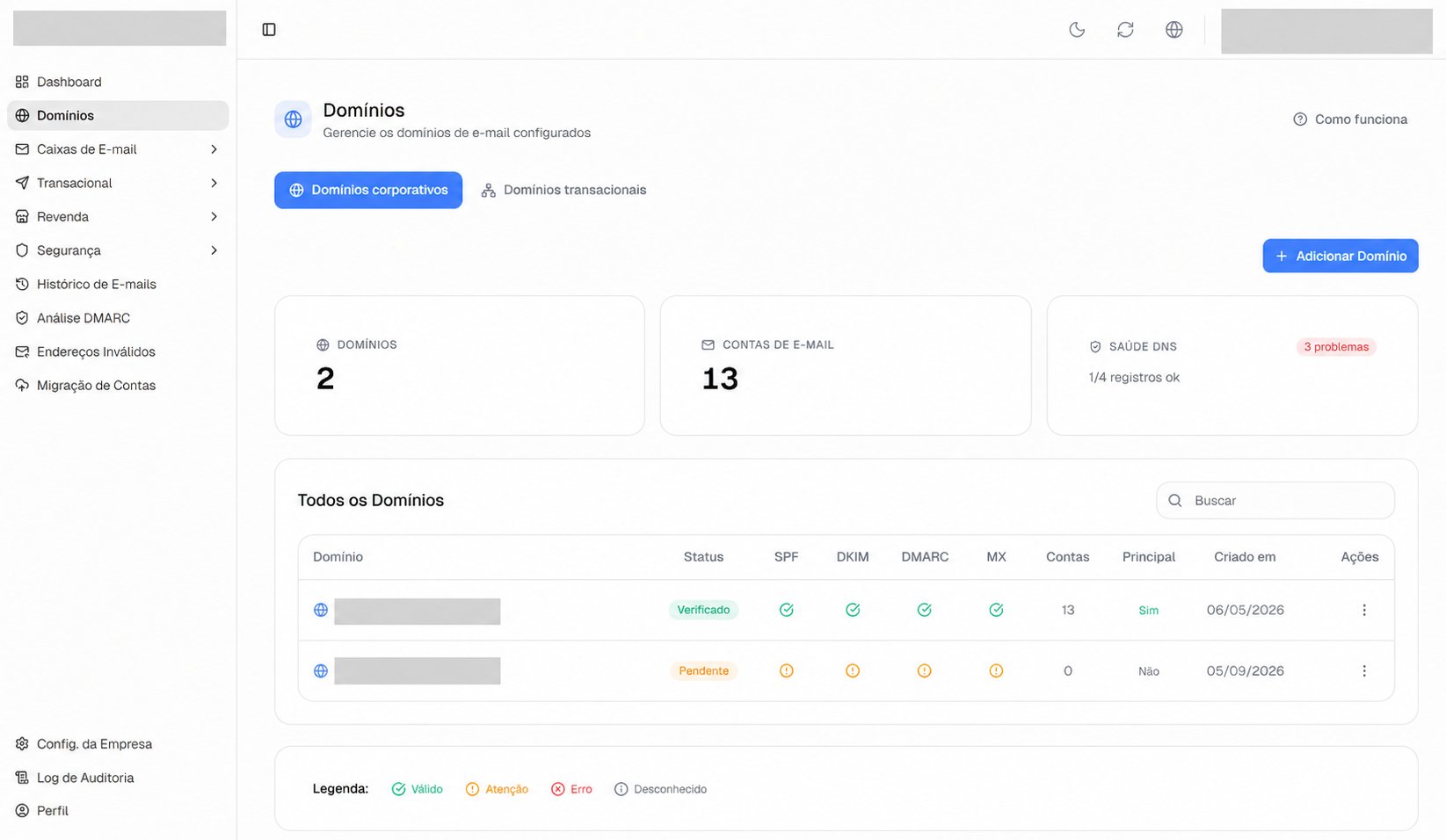Click DKIM warning icon in Pendente row
1446x840 pixels.
tap(853, 671)
